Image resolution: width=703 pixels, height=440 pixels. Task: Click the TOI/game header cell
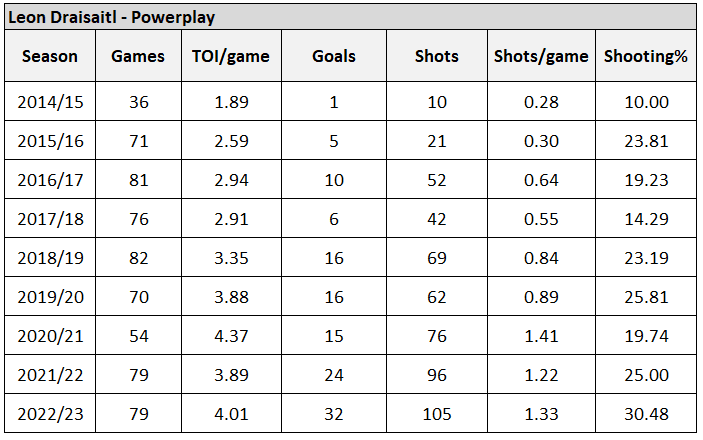tap(232, 56)
